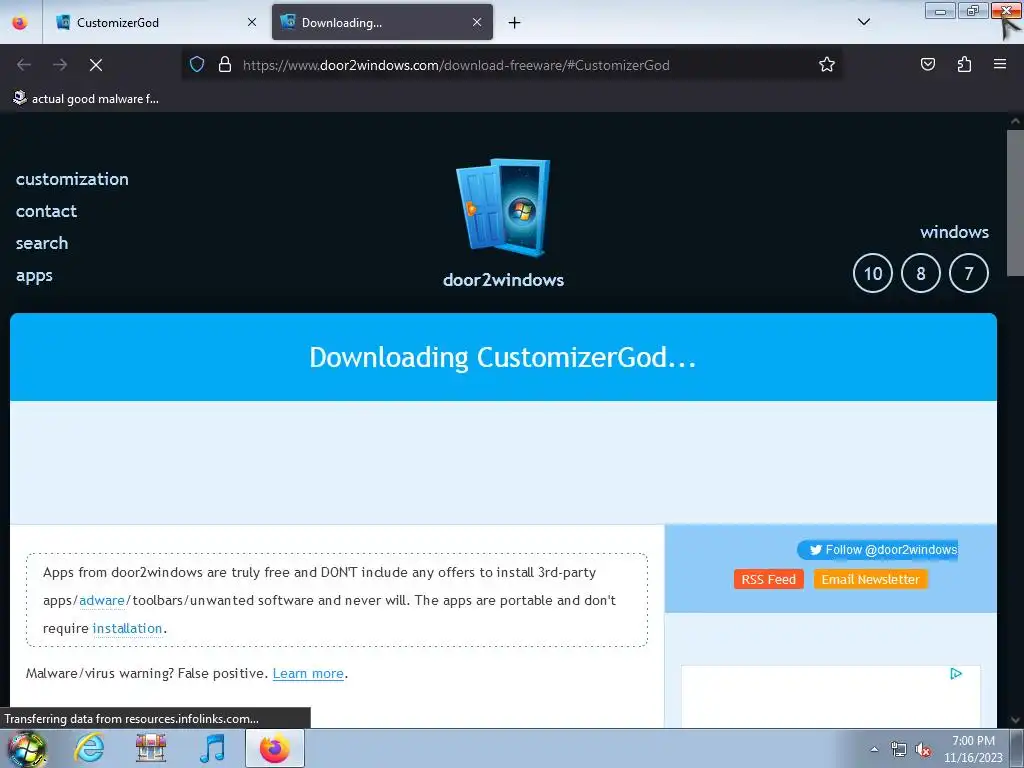Open the Windows Start orb
This screenshot has height=768, width=1024.
(27, 748)
